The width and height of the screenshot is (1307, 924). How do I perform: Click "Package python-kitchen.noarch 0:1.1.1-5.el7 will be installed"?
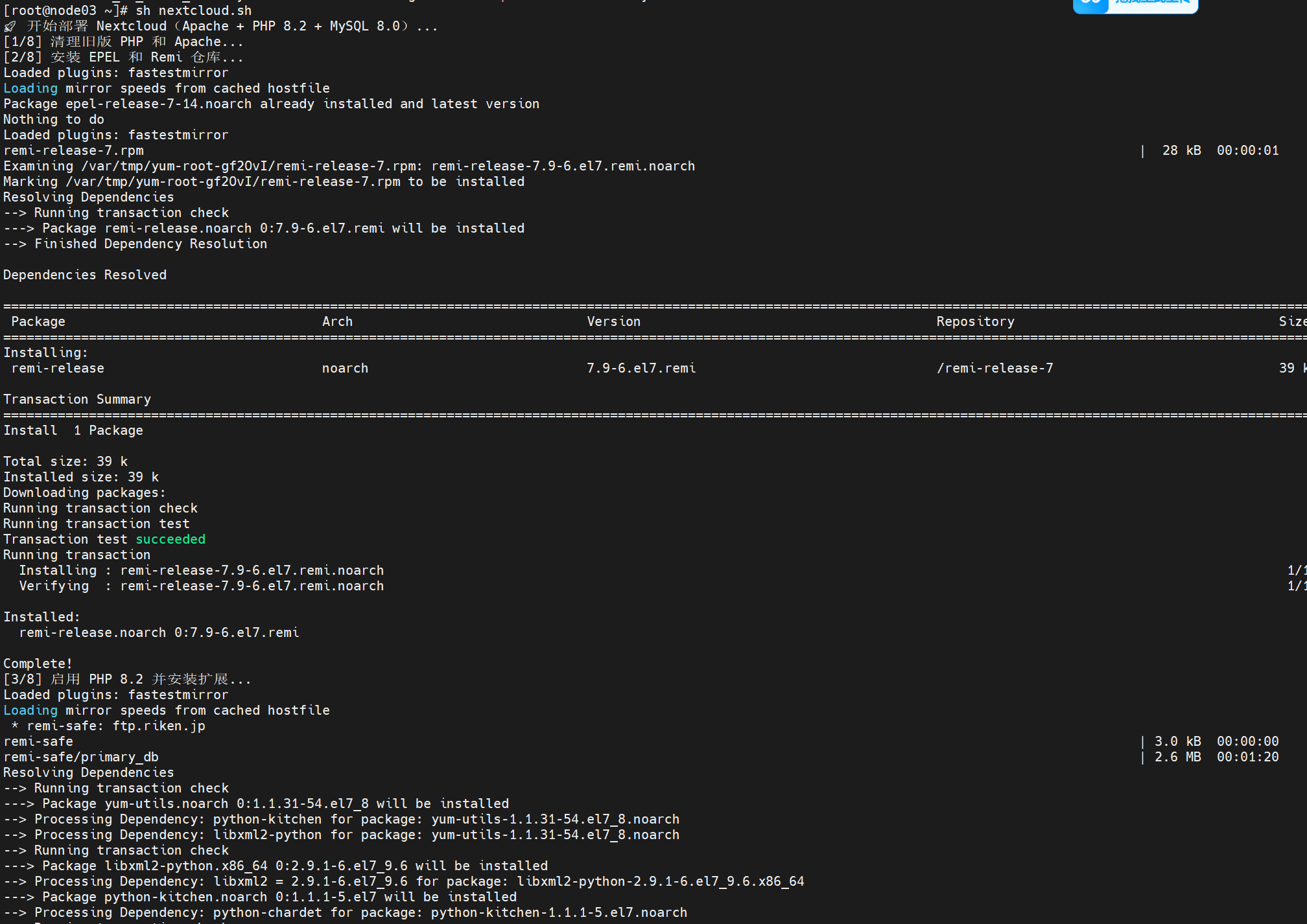[x=260, y=897]
